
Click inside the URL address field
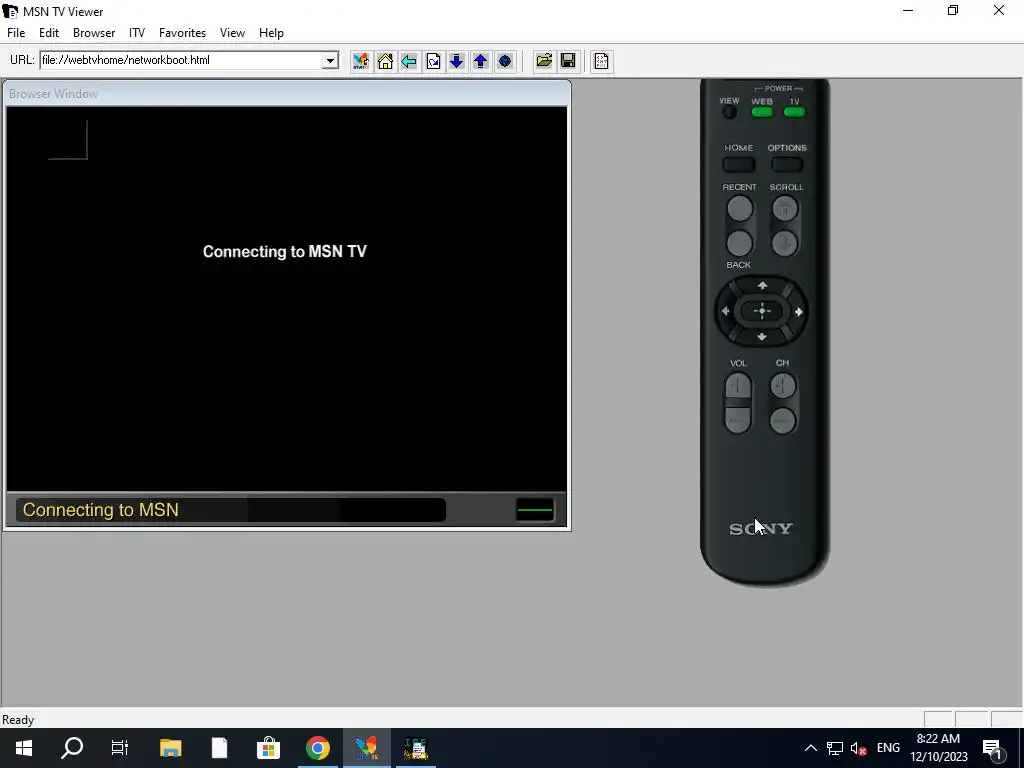182,60
